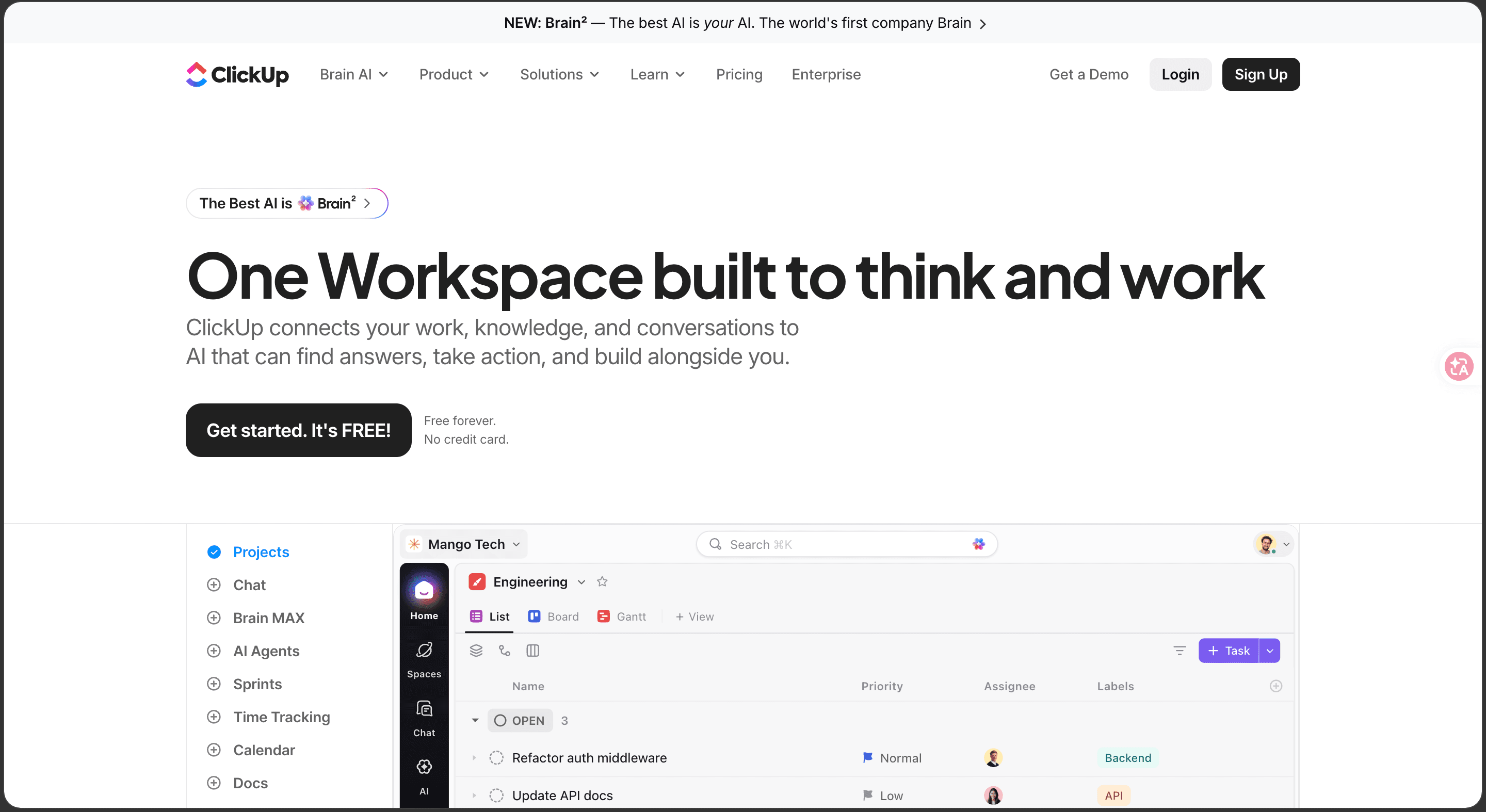Click the filter icon beside Task button
This screenshot has width=1486, height=812.
pos(1179,651)
